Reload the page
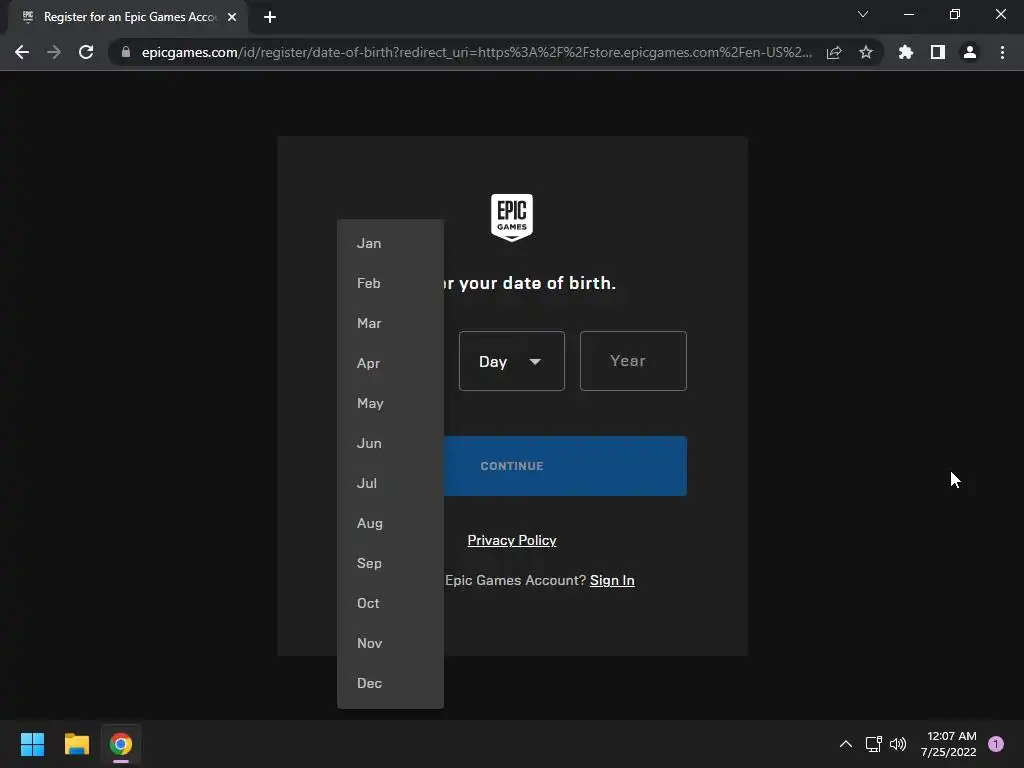This screenshot has height=768, width=1024. pyautogui.click(x=86, y=52)
